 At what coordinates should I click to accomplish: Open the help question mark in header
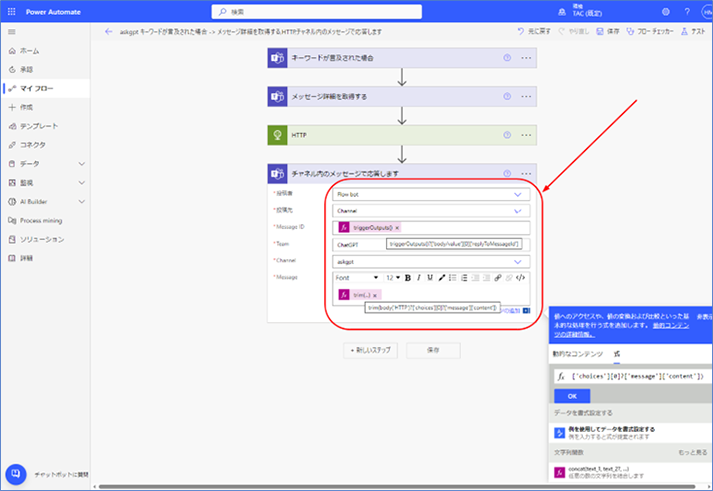pos(687,12)
